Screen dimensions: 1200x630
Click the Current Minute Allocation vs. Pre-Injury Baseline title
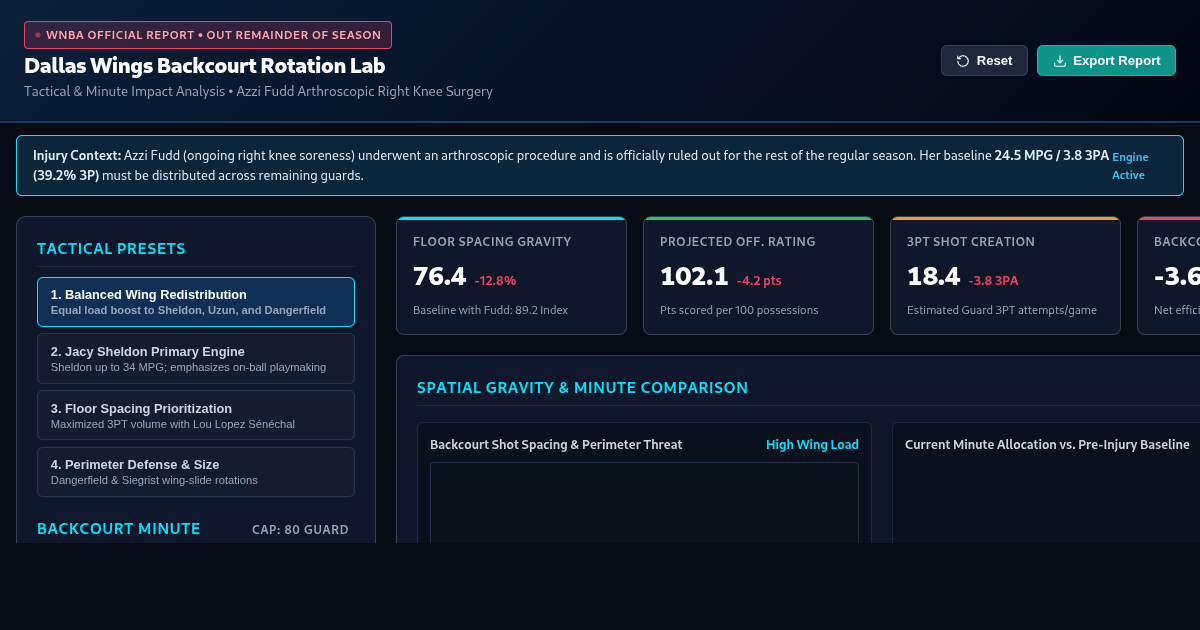(x=1047, y=444)
